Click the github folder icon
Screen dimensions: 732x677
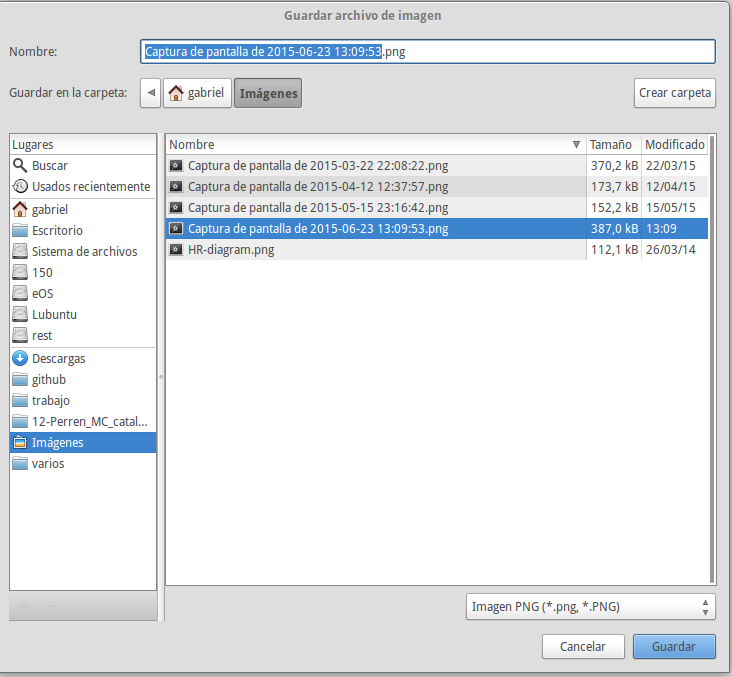(20, 379)
